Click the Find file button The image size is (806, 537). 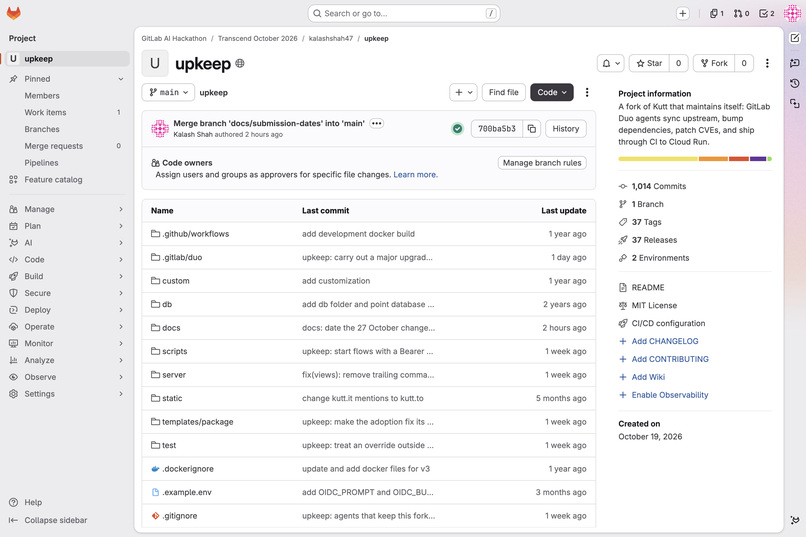coord(503,92)
